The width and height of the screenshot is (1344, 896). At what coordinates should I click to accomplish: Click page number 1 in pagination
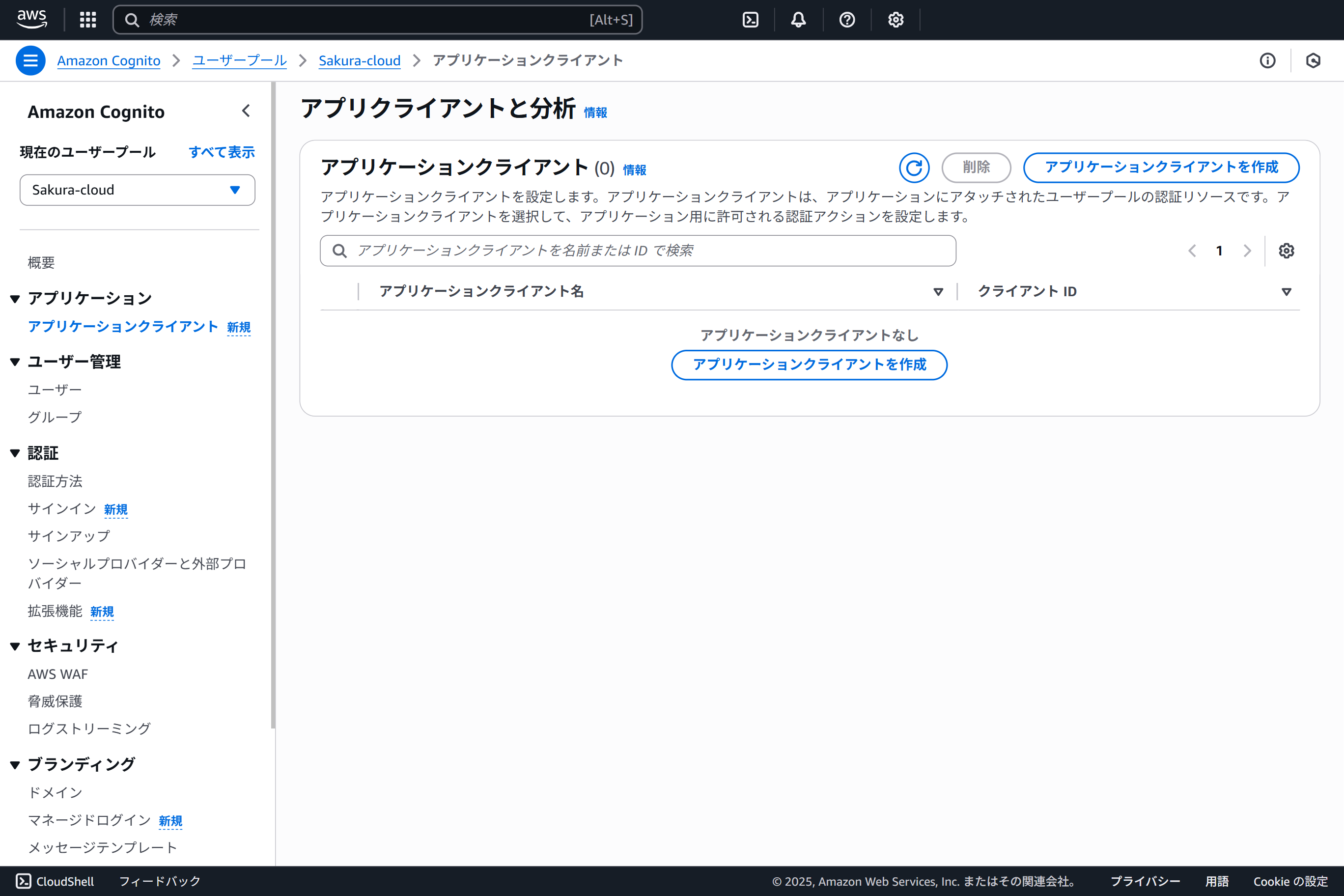(x=1219, y=251)
